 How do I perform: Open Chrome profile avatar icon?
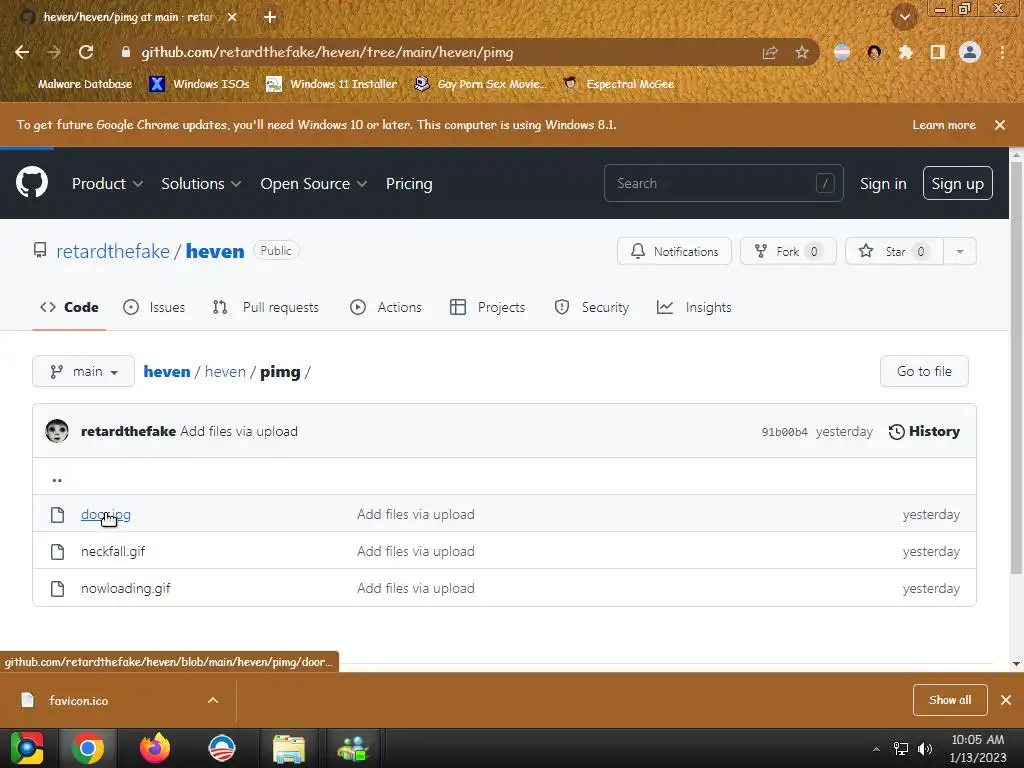969,52
